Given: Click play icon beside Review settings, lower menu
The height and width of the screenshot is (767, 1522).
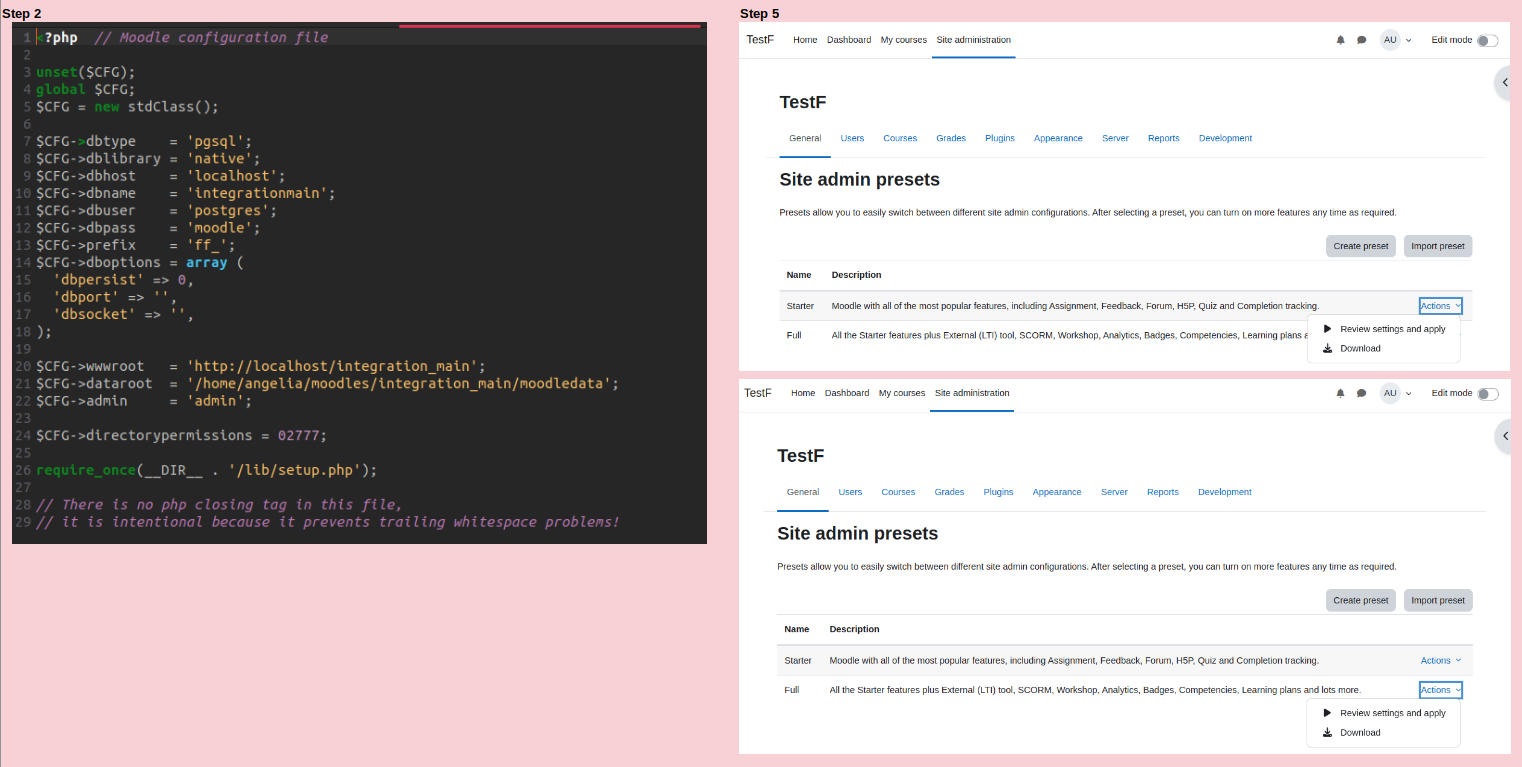Looking at the screenshot, I should (1327, 713).
